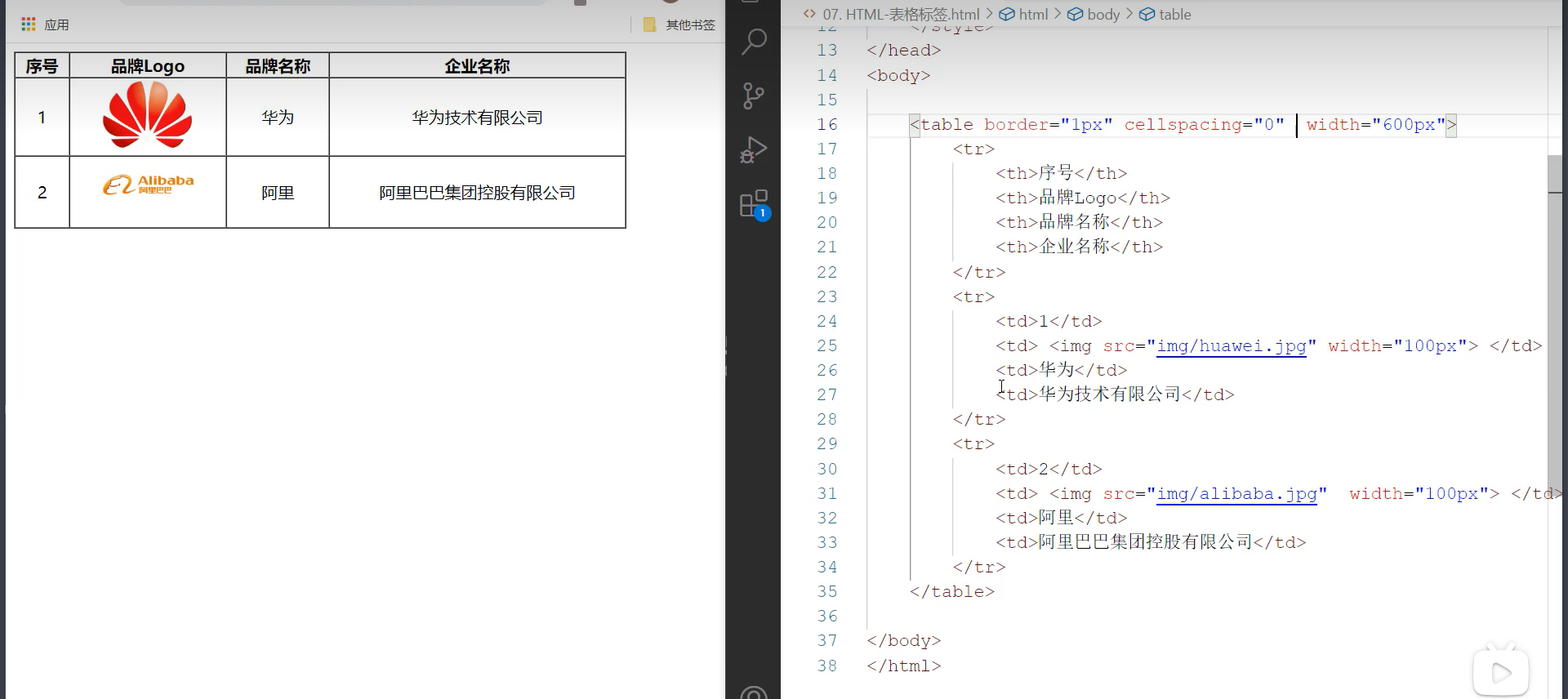Click the Huawei logo image in the table
1568x699 pixels.
pyautogui.click(x=147, y=115)
